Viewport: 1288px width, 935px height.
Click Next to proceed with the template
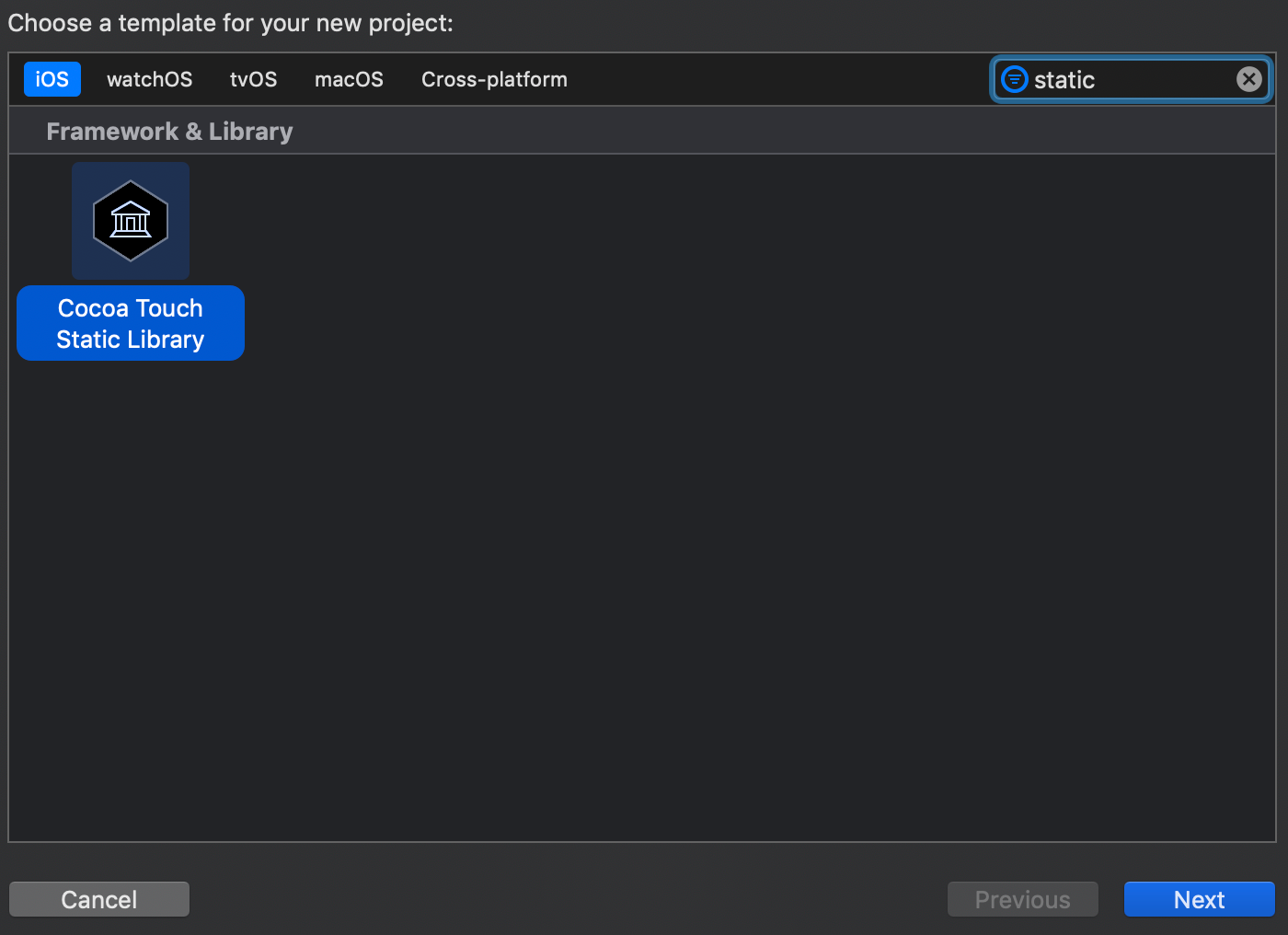1199,899
